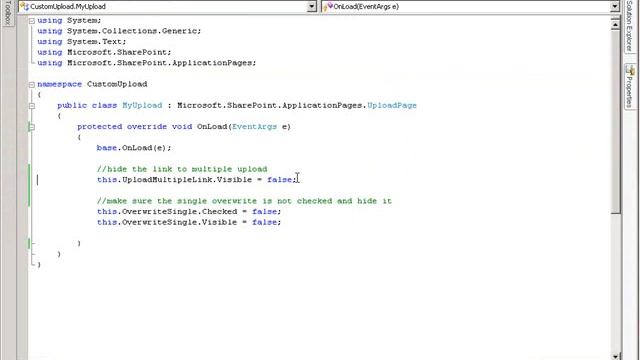Click the 'UploadPage' base class name
The height and width of the screenshot is (360, 640).
(392, 105)
